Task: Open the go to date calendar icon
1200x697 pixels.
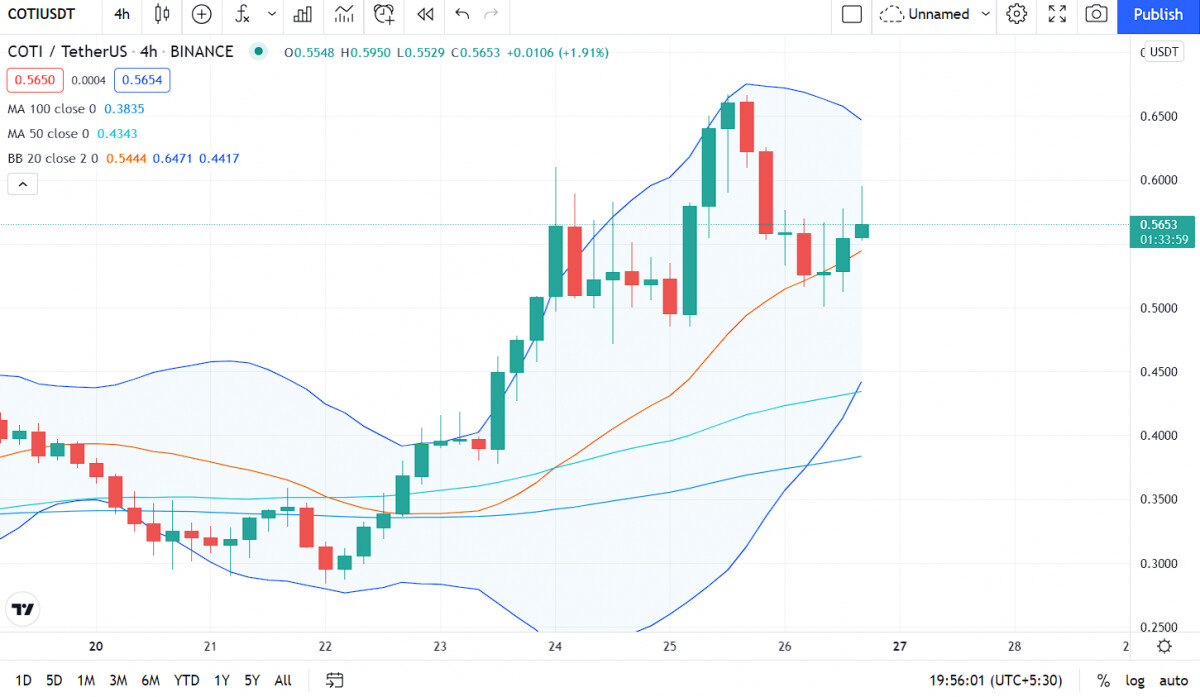Action: pyautogui.click(x=335, y=680)
